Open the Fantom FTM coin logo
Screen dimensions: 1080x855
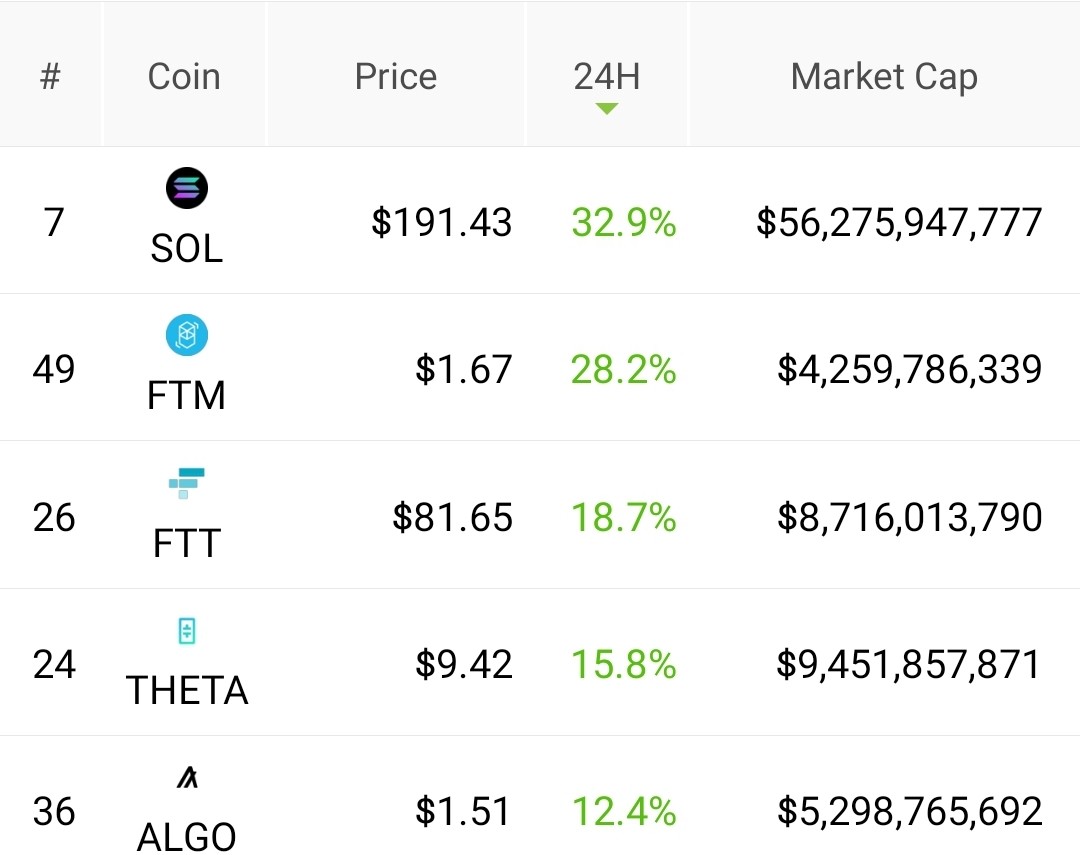[187, 335]
